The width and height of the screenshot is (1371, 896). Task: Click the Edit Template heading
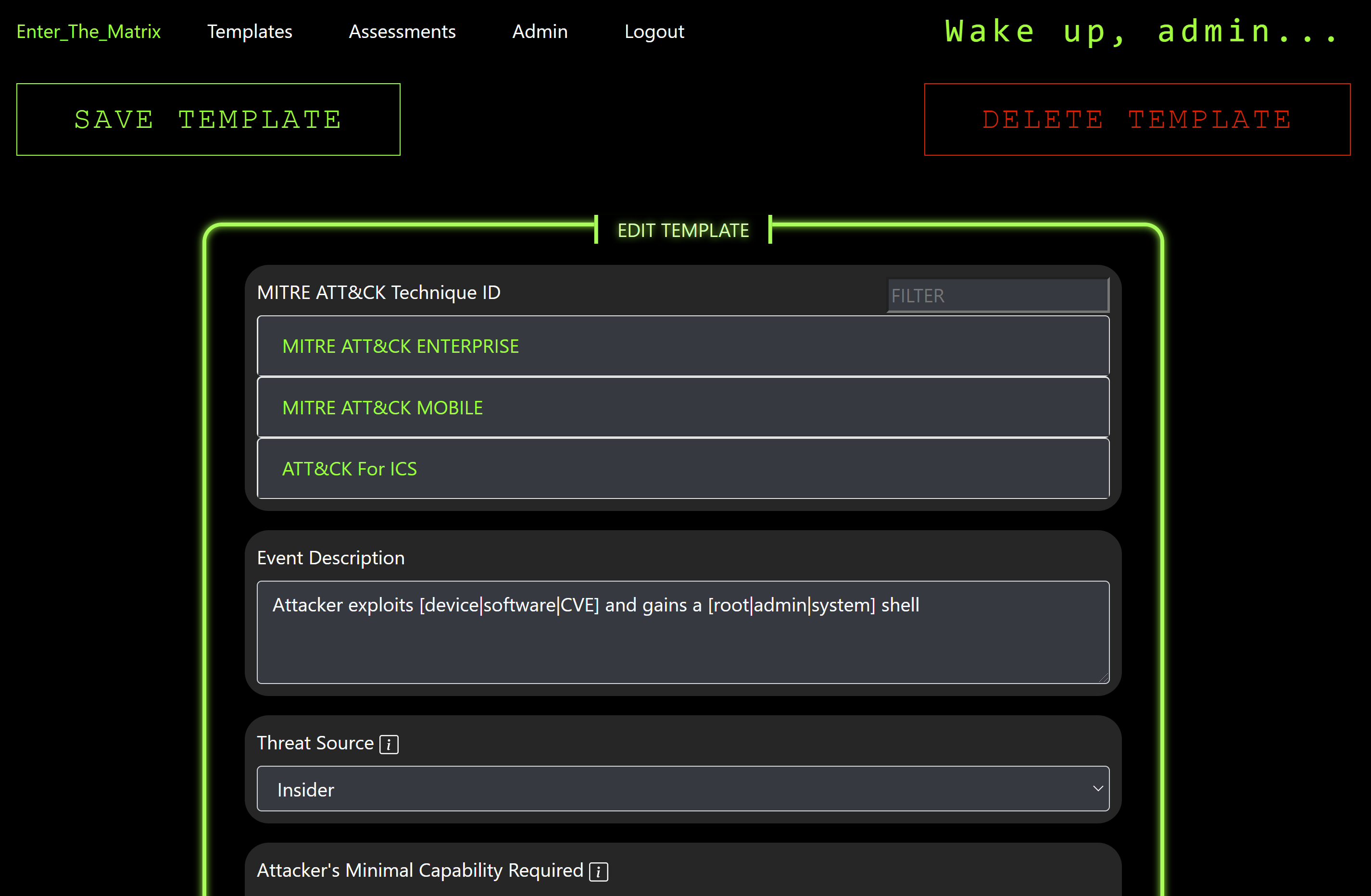[x=683, y=230]
